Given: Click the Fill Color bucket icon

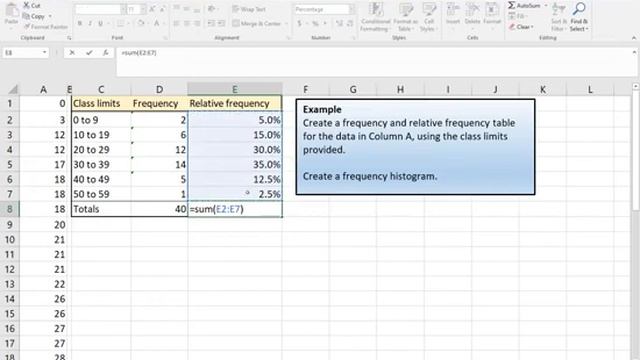Looking at the screenshot, I should [x=141, y=23].
